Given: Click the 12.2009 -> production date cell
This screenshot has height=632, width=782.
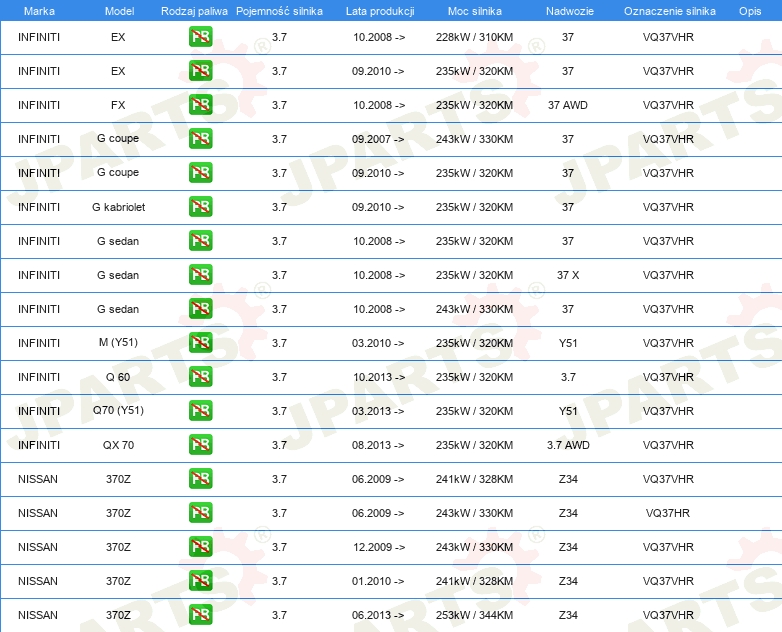Looking at the screenshot, I should click(x=379, y=547).
